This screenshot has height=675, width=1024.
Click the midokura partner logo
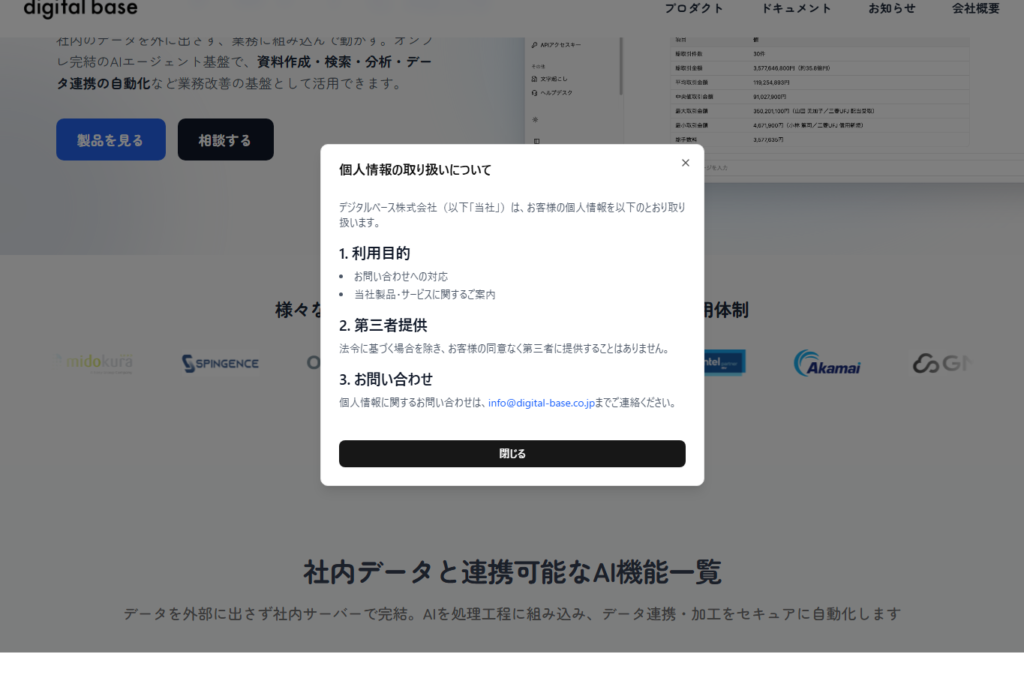tap(95, 362)
